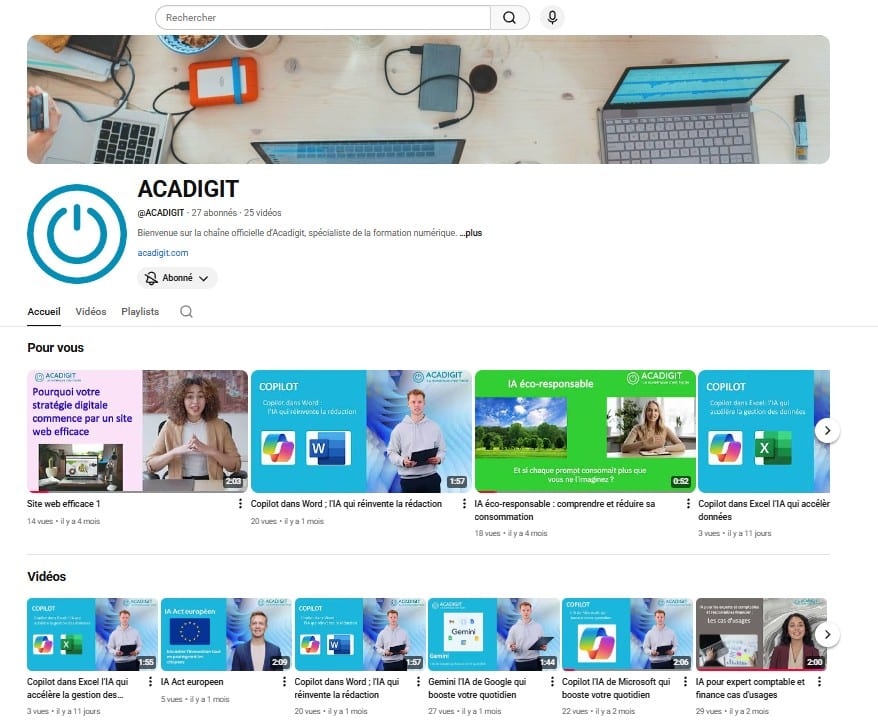Open the Vidéos section heading
Screen dimensions: 878x726
pos(46,577)
